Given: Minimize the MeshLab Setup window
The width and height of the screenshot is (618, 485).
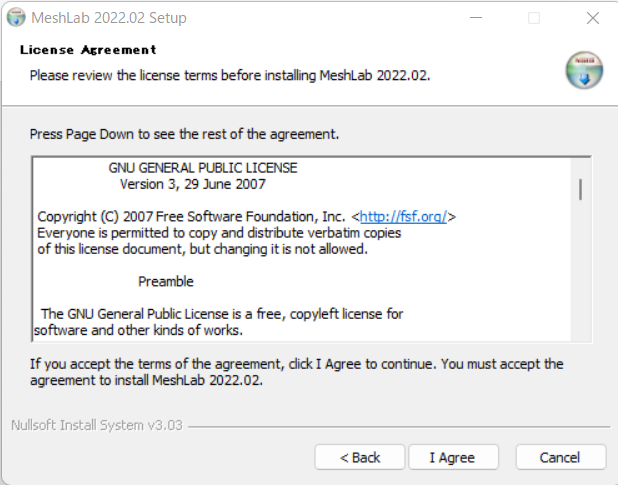Looking at the screenshot, I should coord(476,18).
